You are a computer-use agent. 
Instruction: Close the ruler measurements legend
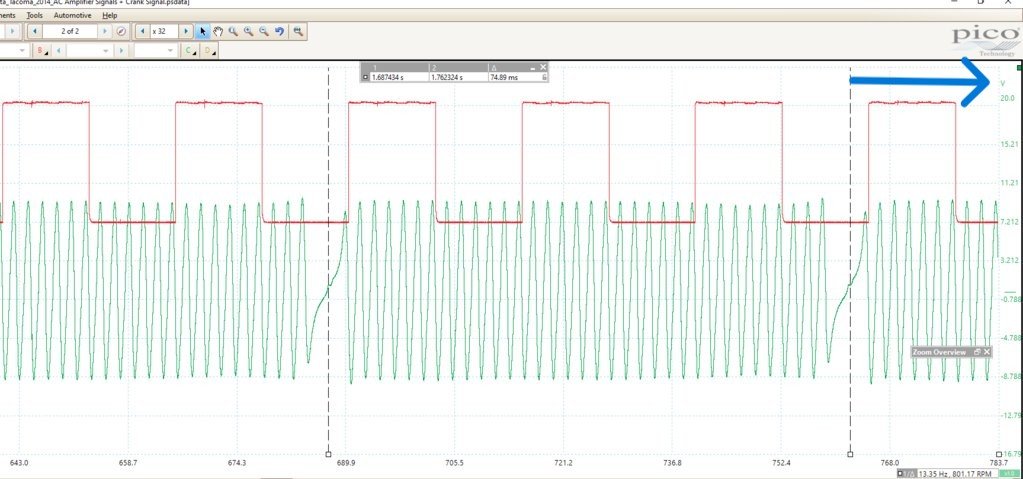click(x=543, y=67)
